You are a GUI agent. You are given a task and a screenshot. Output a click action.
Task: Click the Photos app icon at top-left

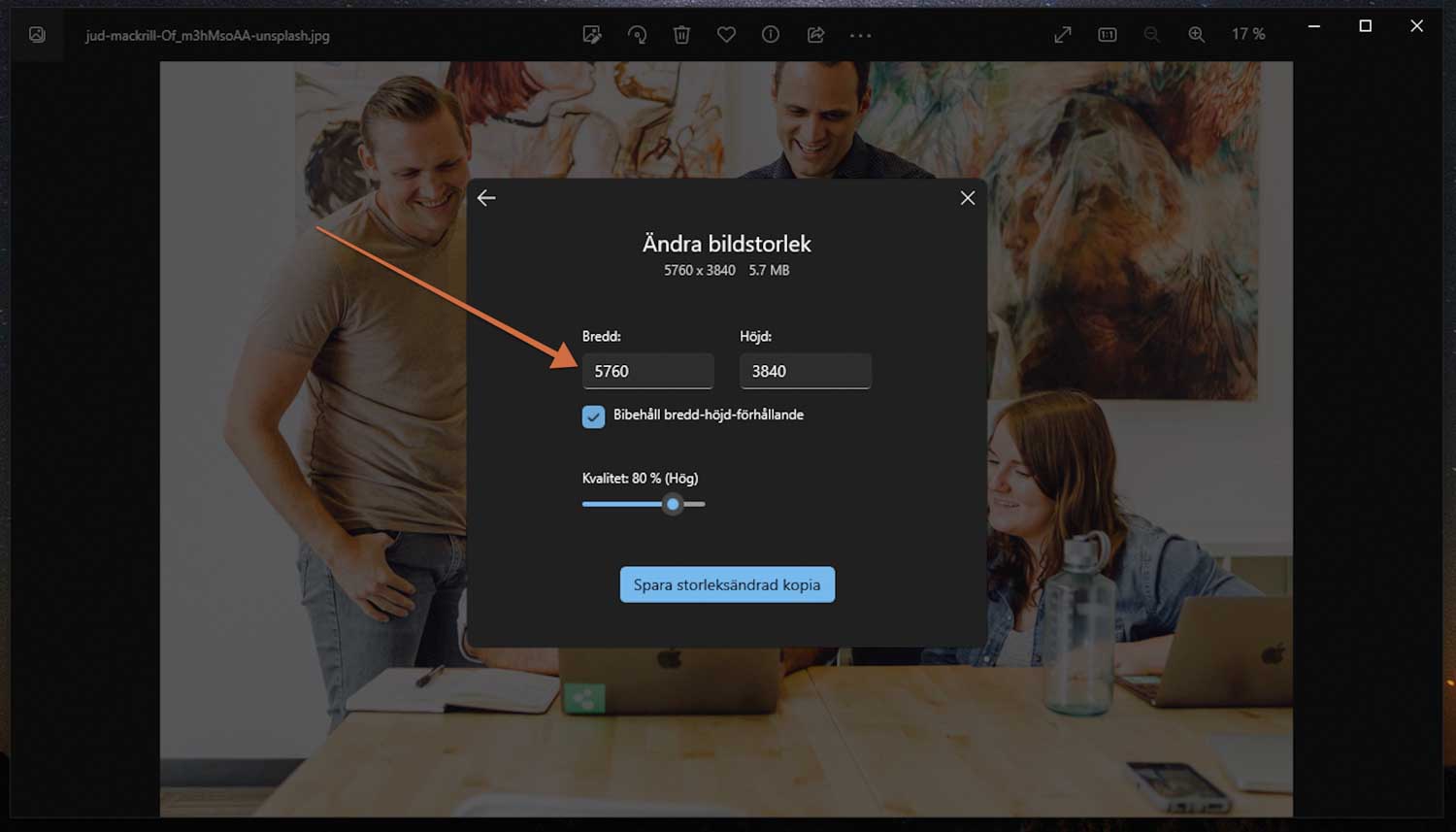[x=37, y=35]
